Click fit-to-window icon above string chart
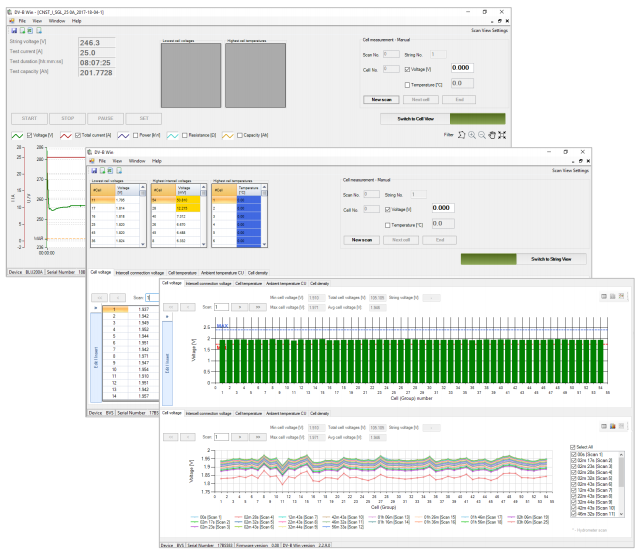The height and width of the screenshot is (551, 644). (502, 135)
